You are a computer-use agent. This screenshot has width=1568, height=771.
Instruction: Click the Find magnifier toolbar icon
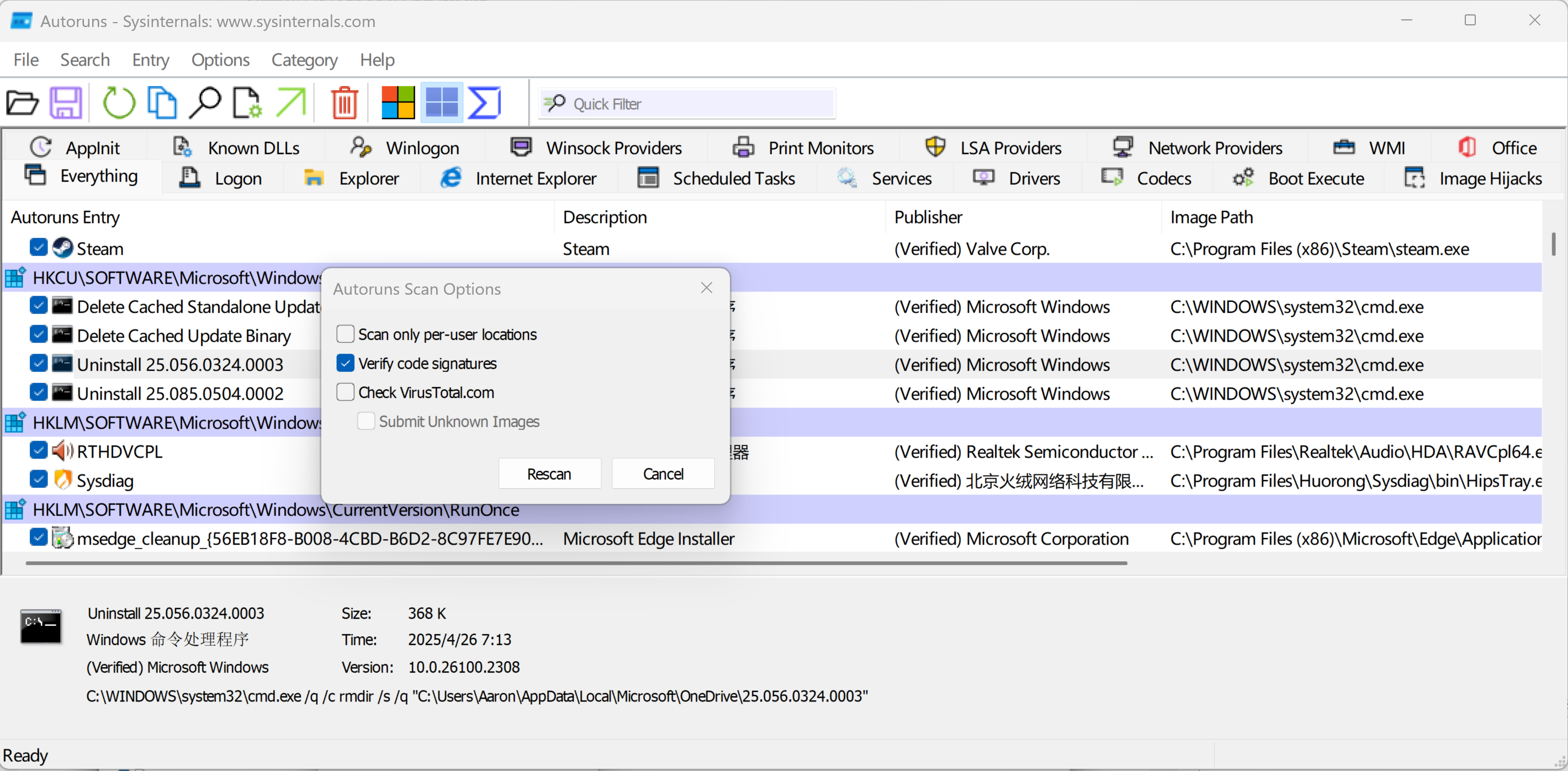pos(204,103)
